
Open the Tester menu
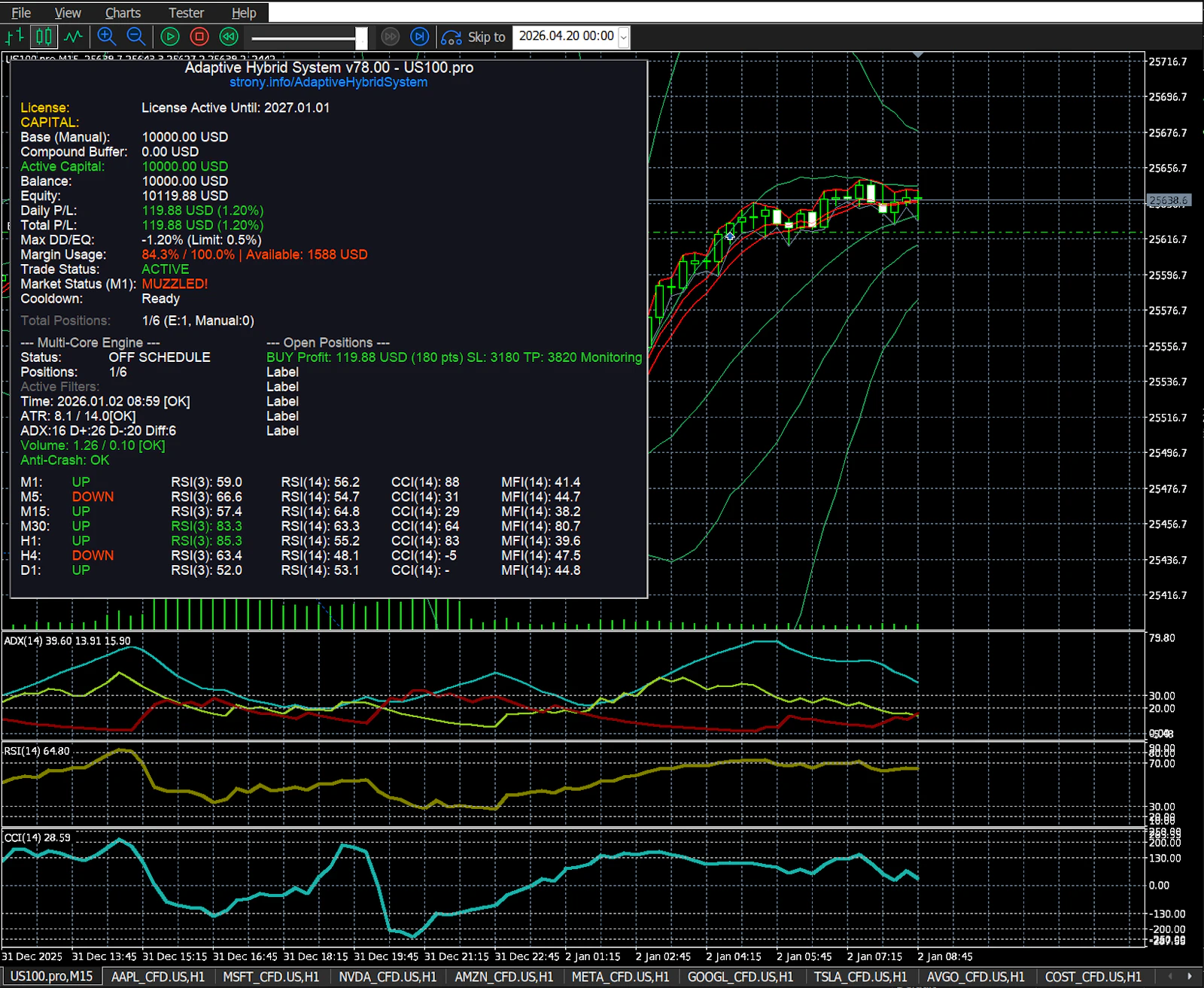(x=186, y=13)
